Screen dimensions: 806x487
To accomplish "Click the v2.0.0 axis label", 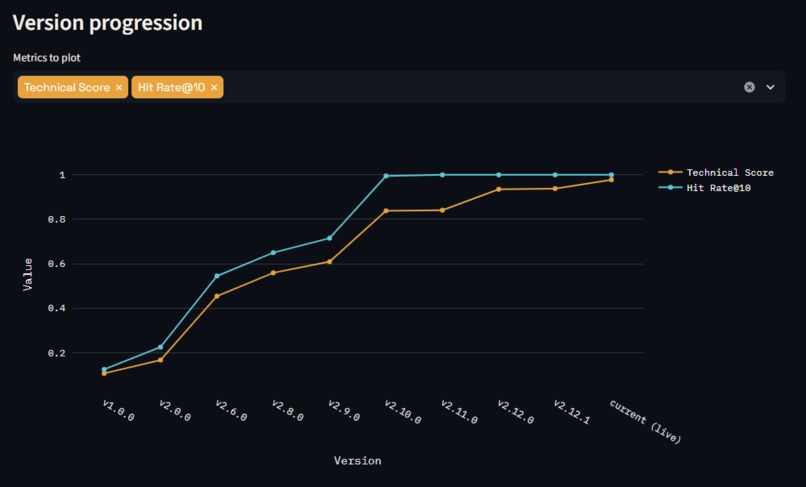I will click(x=175, y=410).
